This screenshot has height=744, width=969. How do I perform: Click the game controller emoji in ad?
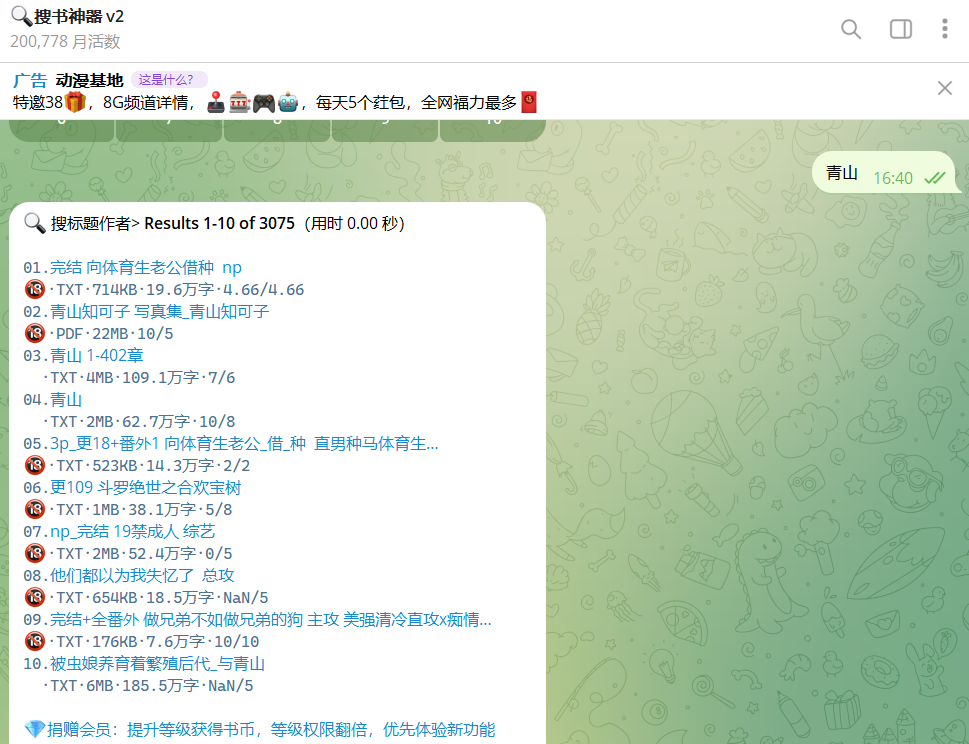pyautogui.click(x=263, y=101)
